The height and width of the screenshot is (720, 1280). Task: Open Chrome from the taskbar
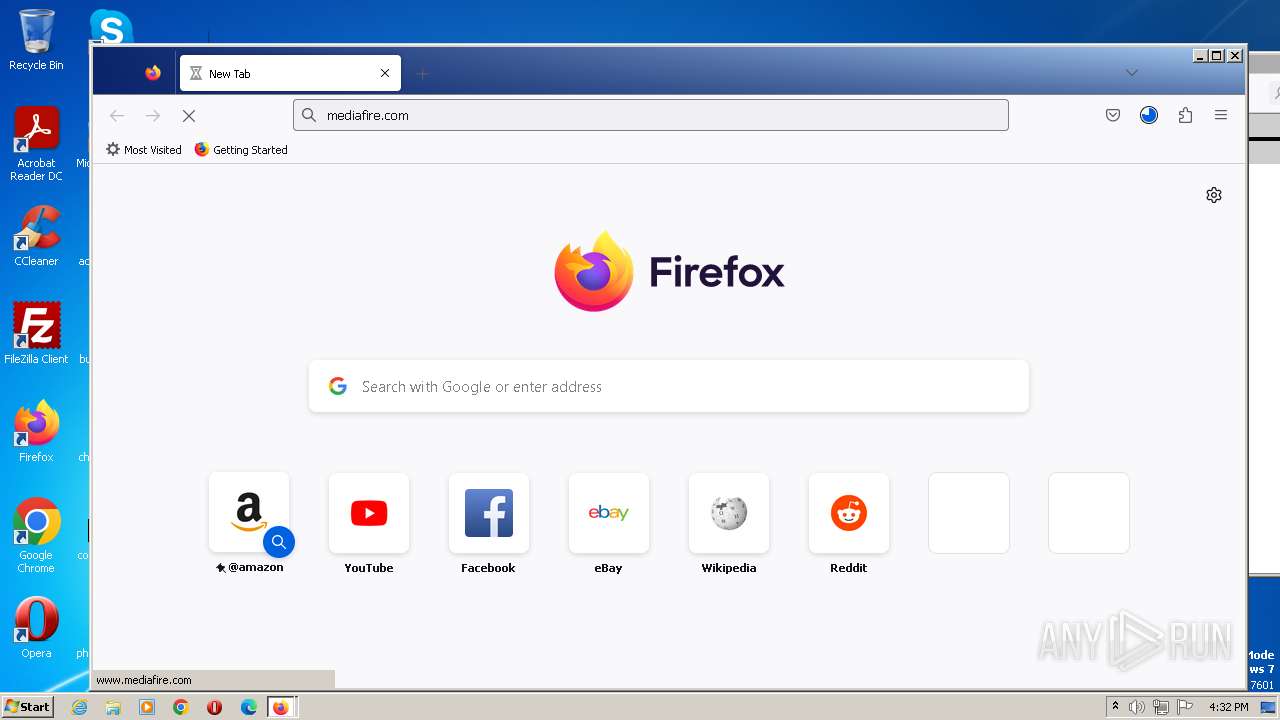tap(181, 707)
